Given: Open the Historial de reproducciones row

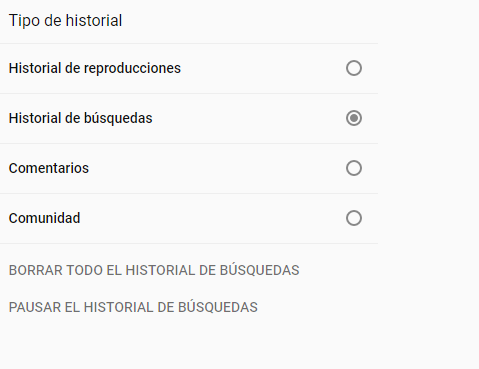Looking at the screenshot, I should click(189, 68).
